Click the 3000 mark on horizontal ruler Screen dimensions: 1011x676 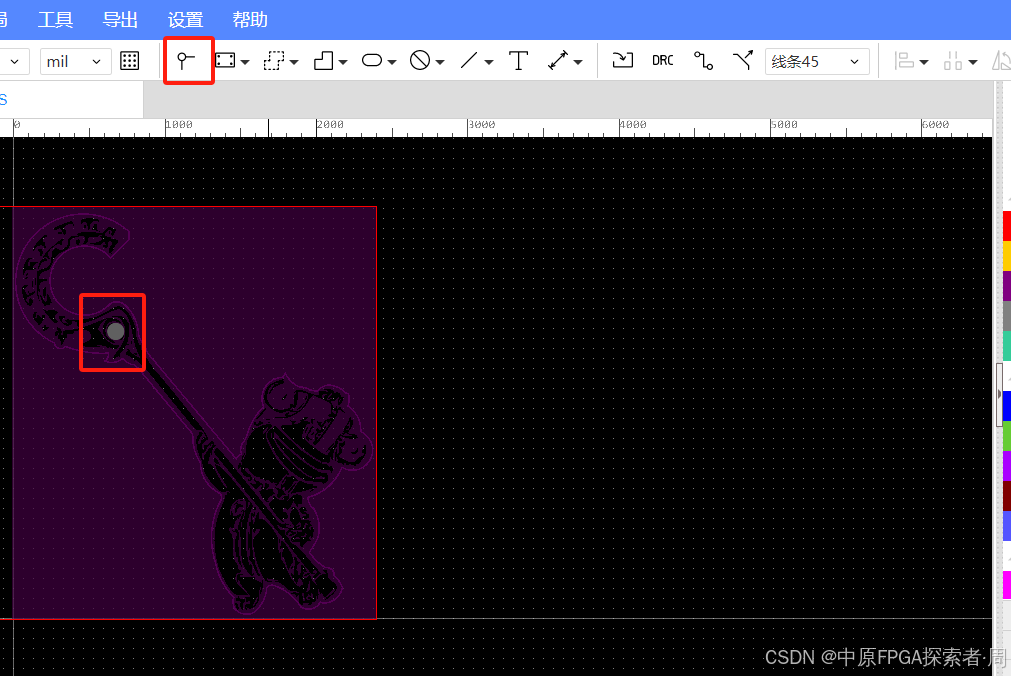[x=482, y=124]
